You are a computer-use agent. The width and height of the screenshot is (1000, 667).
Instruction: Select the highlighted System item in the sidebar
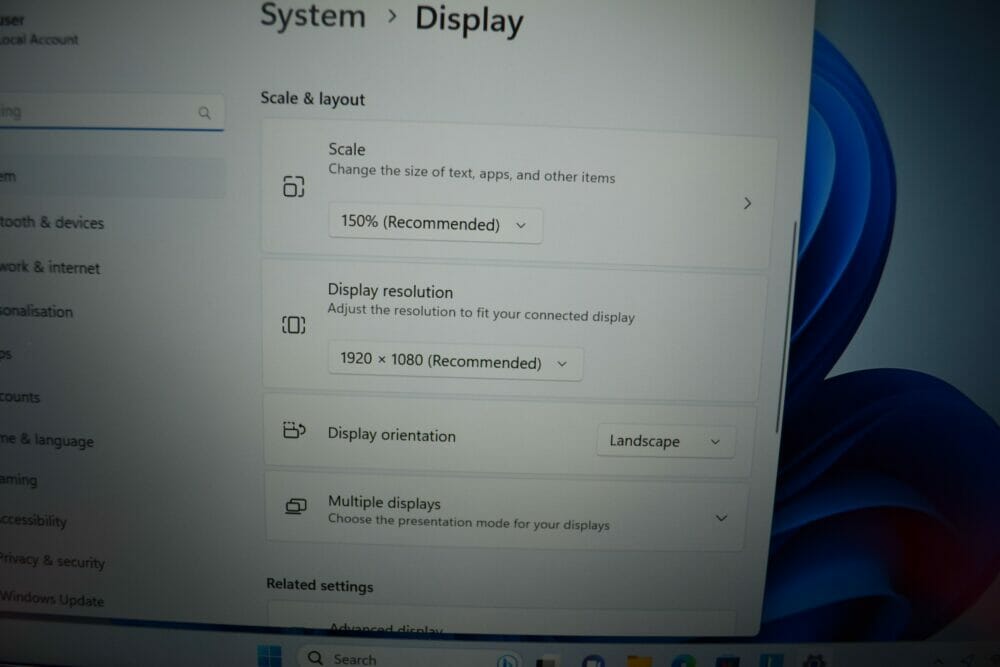pos(112,176)
